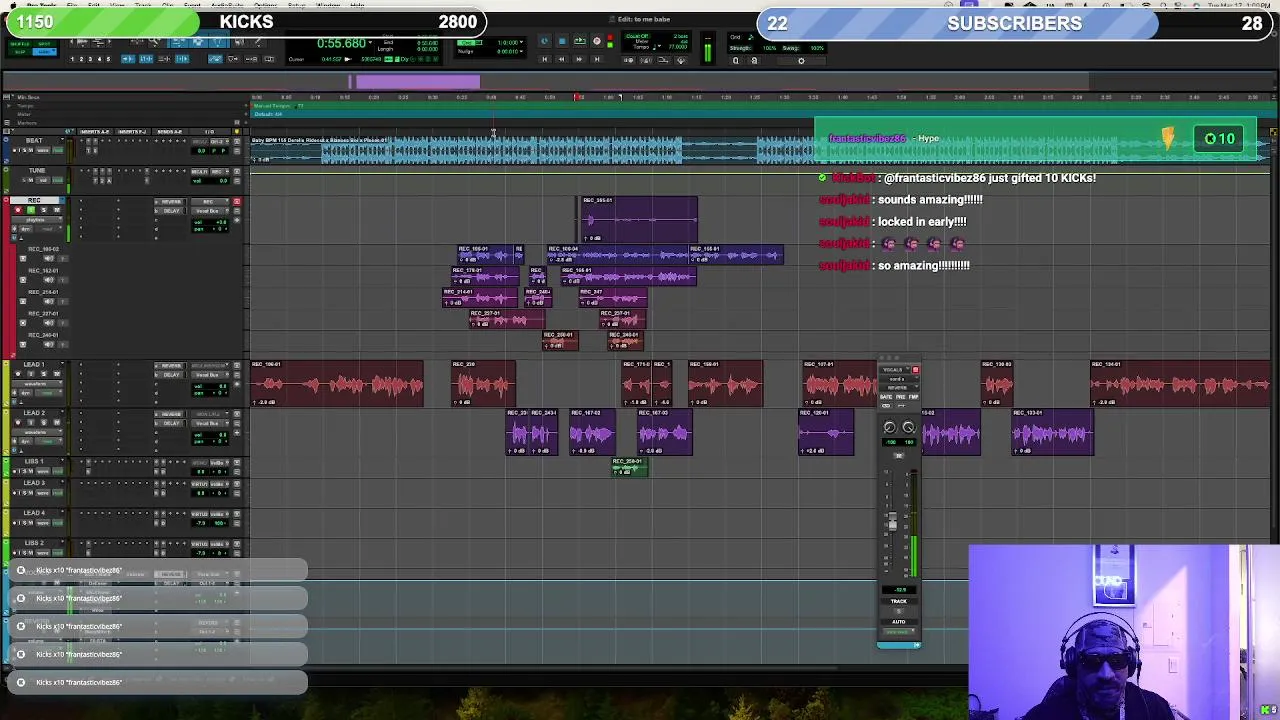Click the playhead marker in the timeline ruler
The height and width of the screenshot is (720, 1280).
577,97
